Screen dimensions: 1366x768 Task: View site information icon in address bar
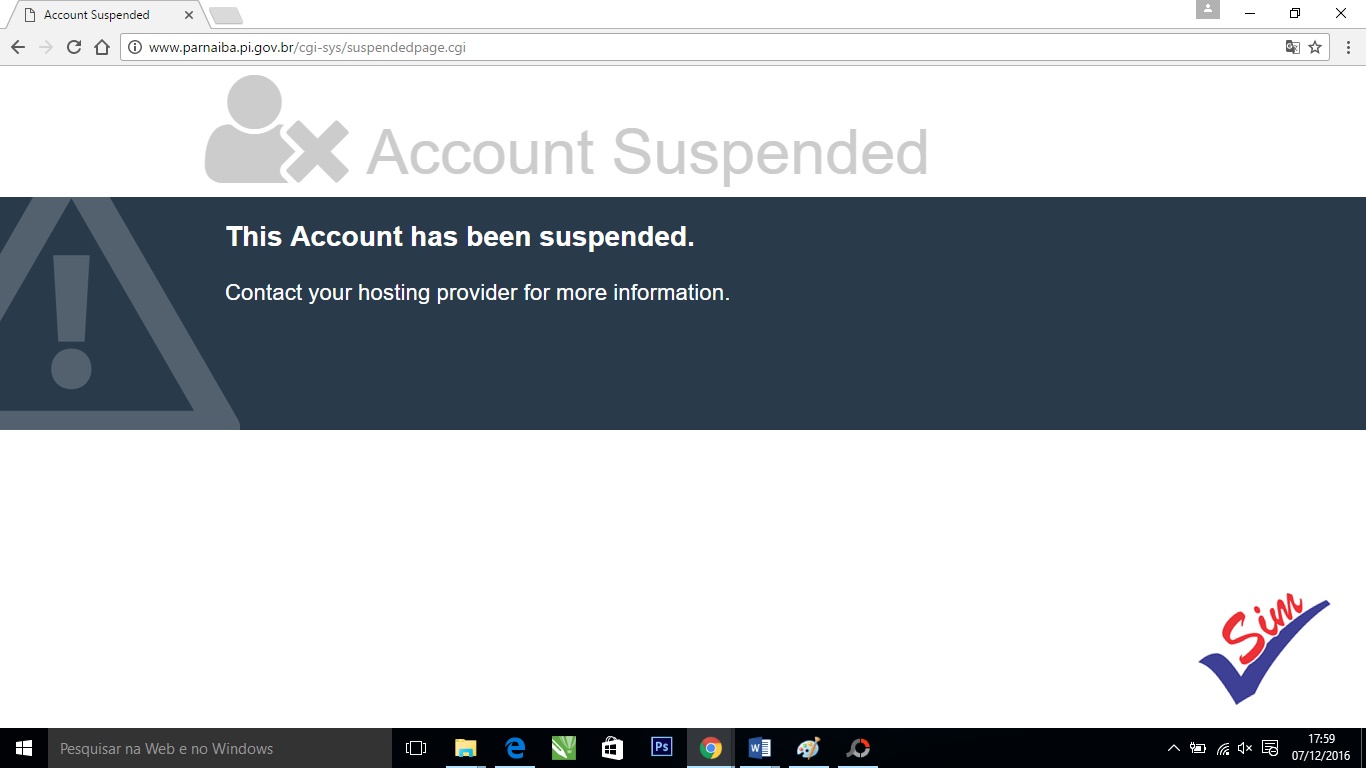135,47
